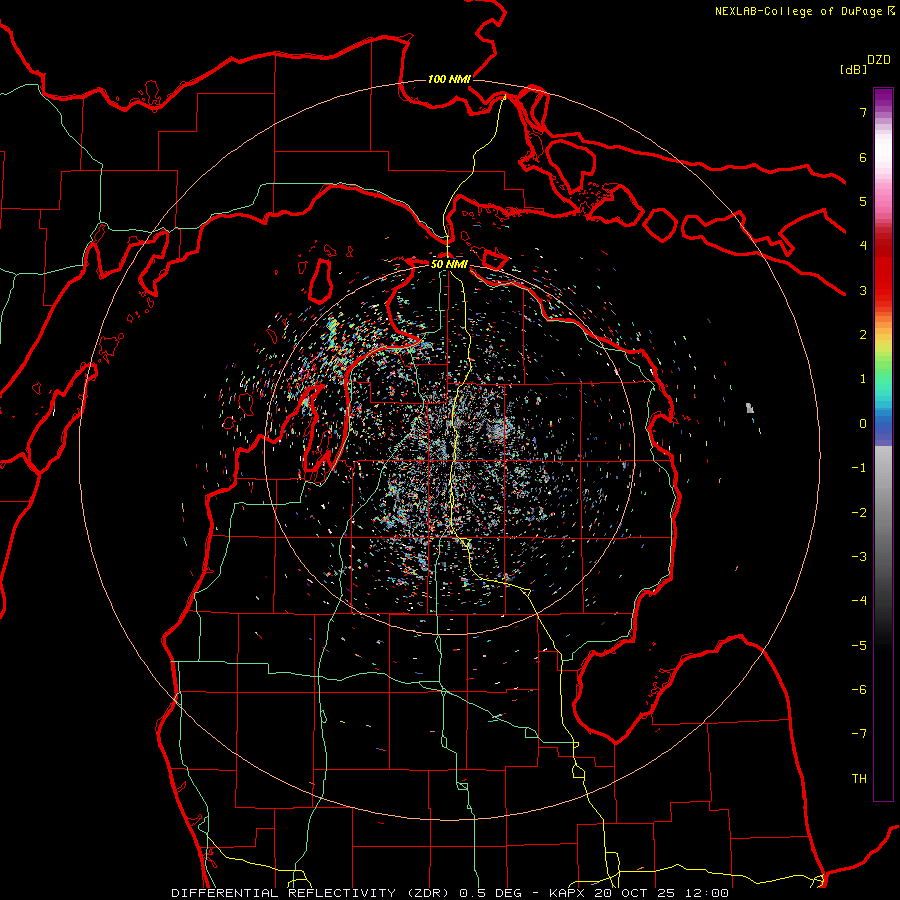The height and width of the screenshot is (900, 900).
Task: Click the Differential Reflectivity (ZDR) caption text
Action: pyautogui.click(x=313, y=893)
